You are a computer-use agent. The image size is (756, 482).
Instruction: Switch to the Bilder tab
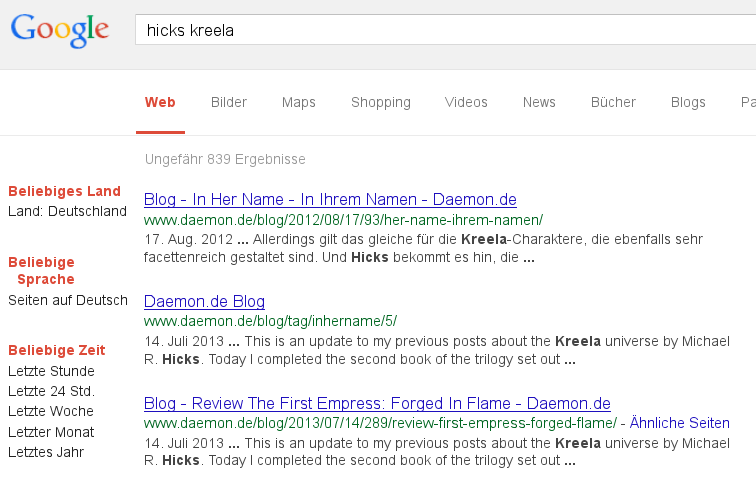pyautogui.click(x=229, y=102)
